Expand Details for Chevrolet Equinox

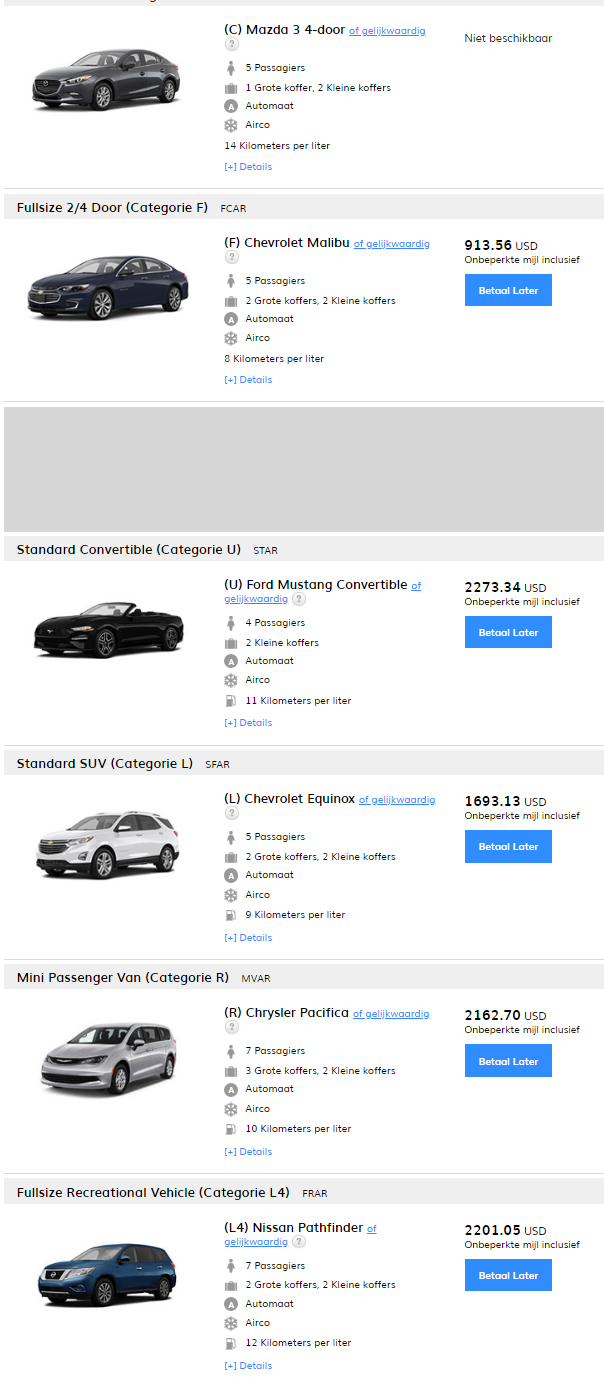(x=248, y=938)
